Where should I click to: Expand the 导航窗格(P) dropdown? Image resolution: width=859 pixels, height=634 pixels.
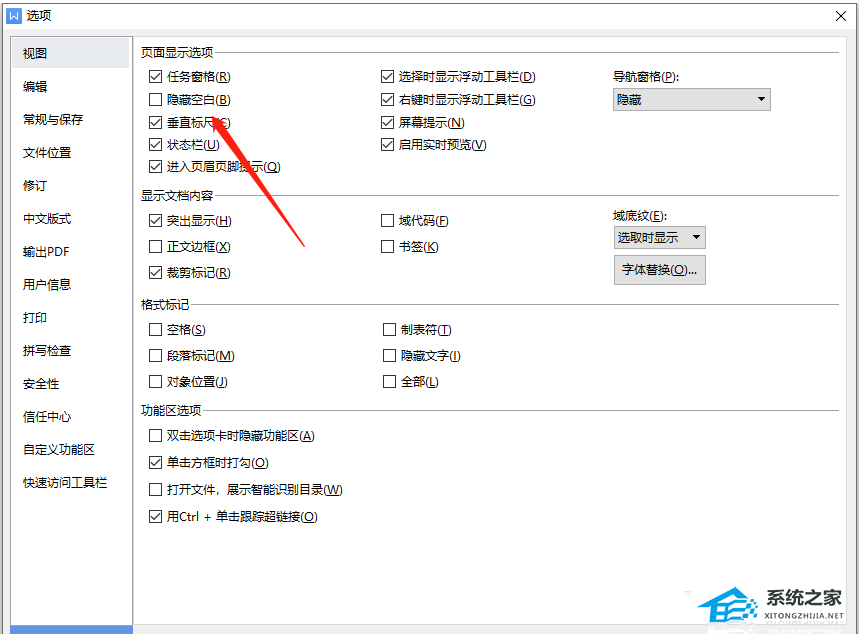691,100
